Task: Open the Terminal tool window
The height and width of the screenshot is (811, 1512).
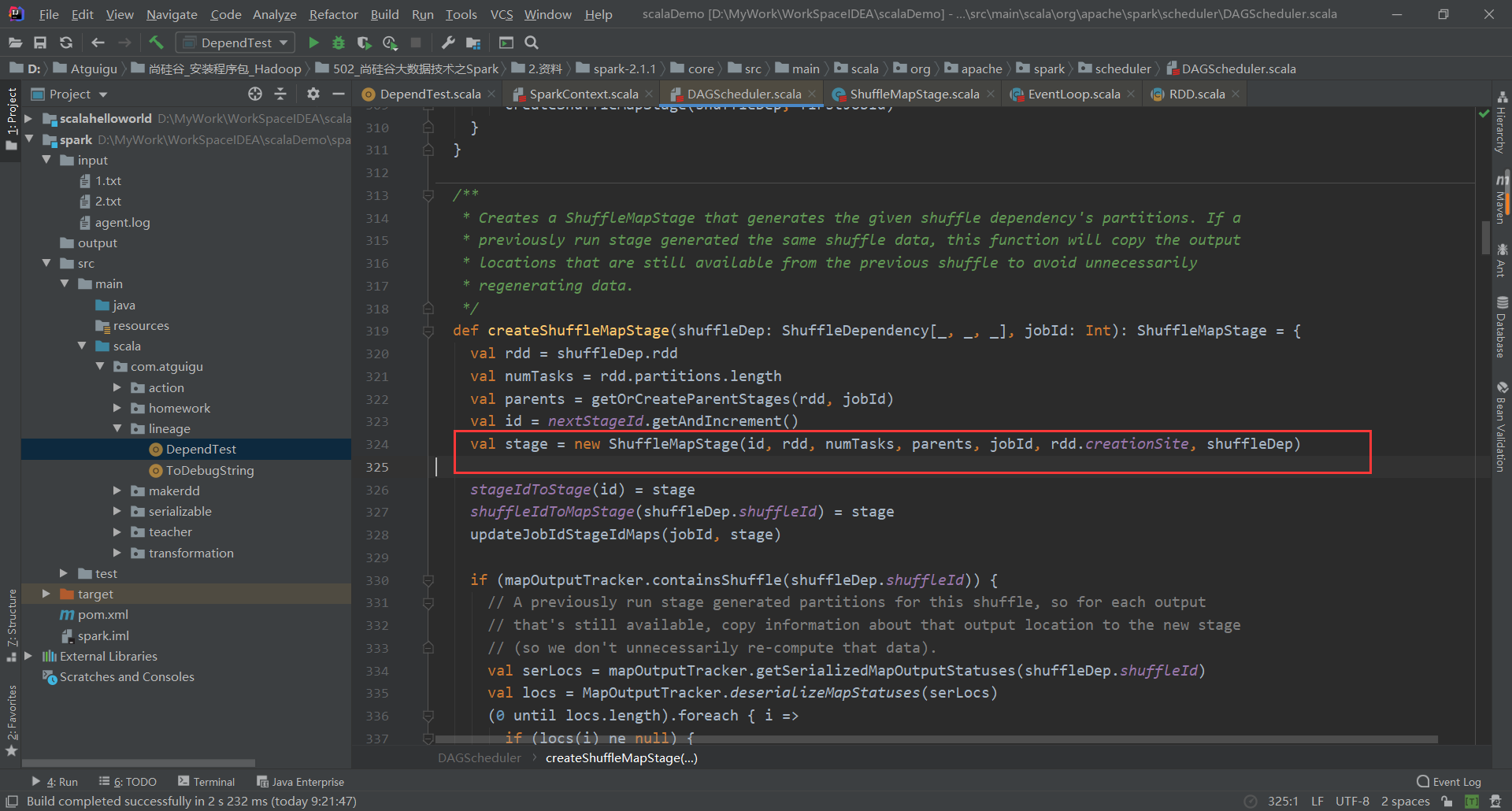Action: pos(206,782)
